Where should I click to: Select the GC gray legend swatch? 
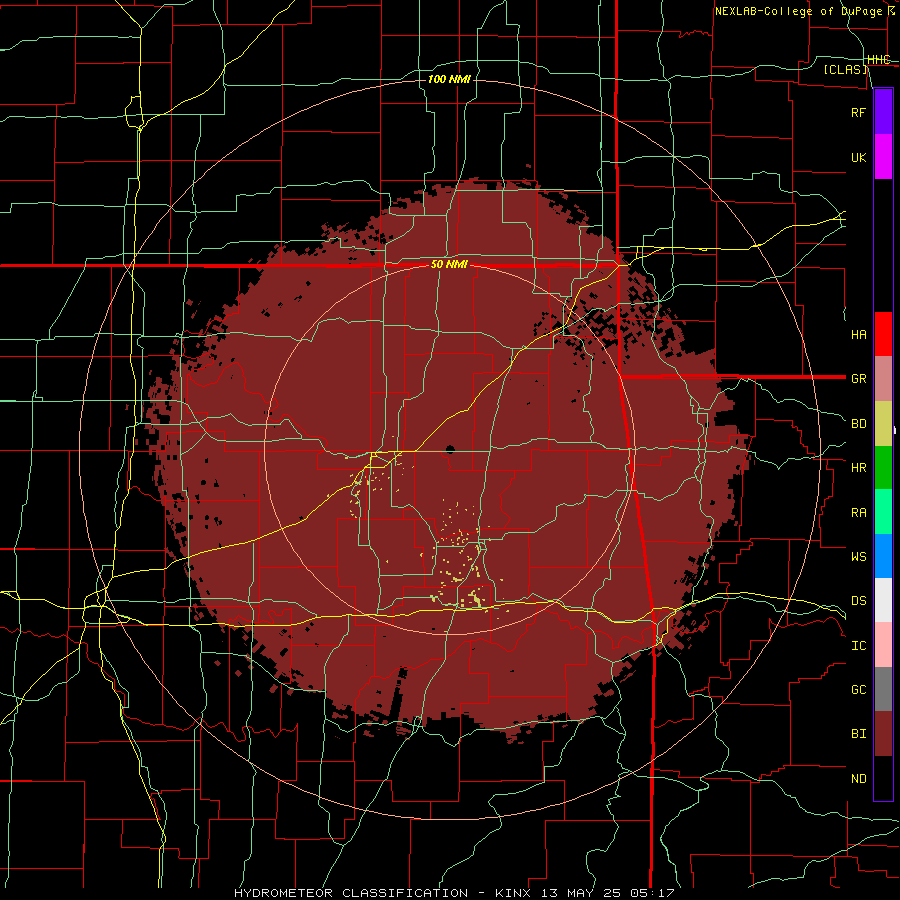[x=883, y=689]
